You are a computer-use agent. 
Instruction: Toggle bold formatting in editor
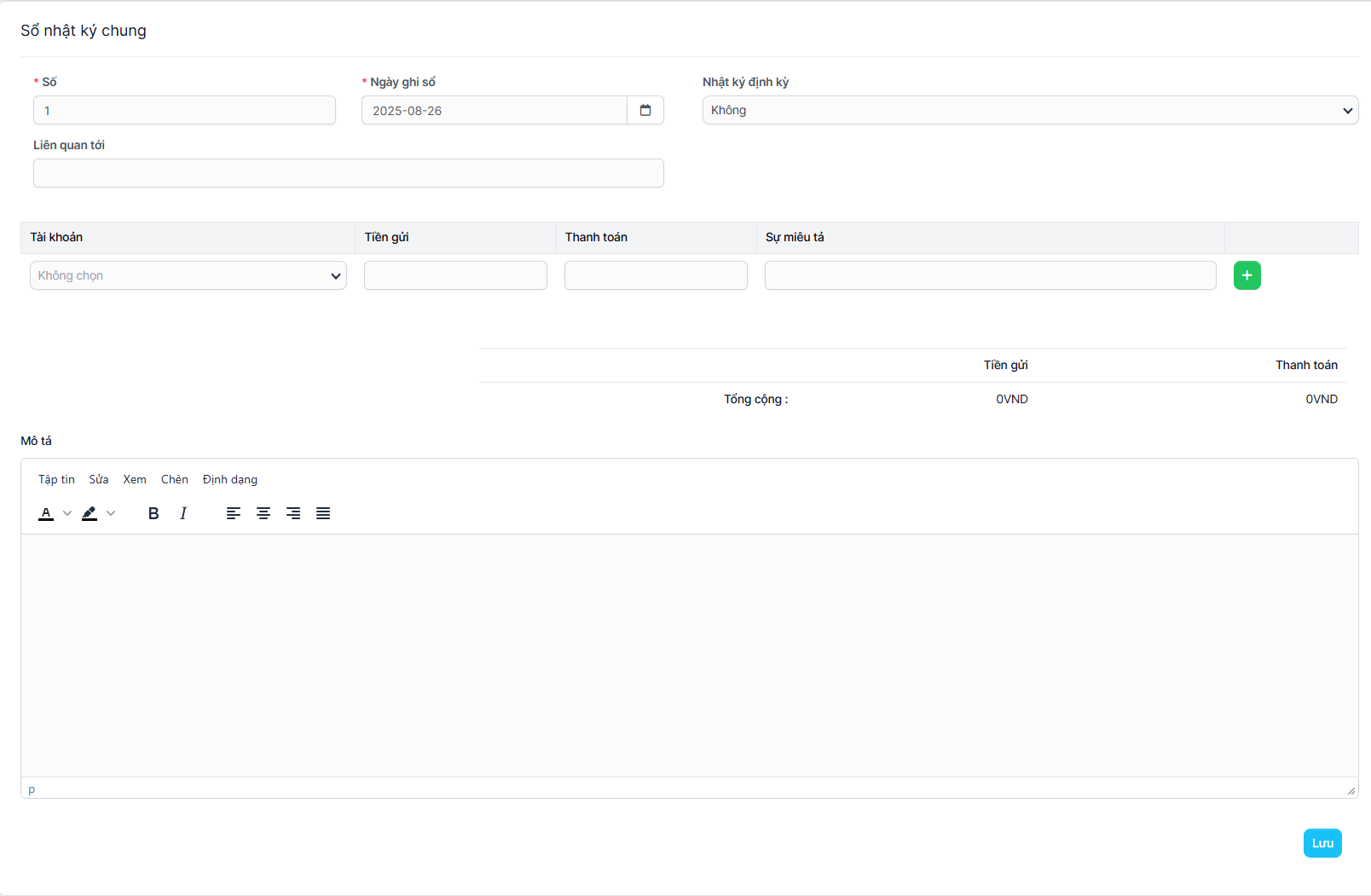point(153,513)
